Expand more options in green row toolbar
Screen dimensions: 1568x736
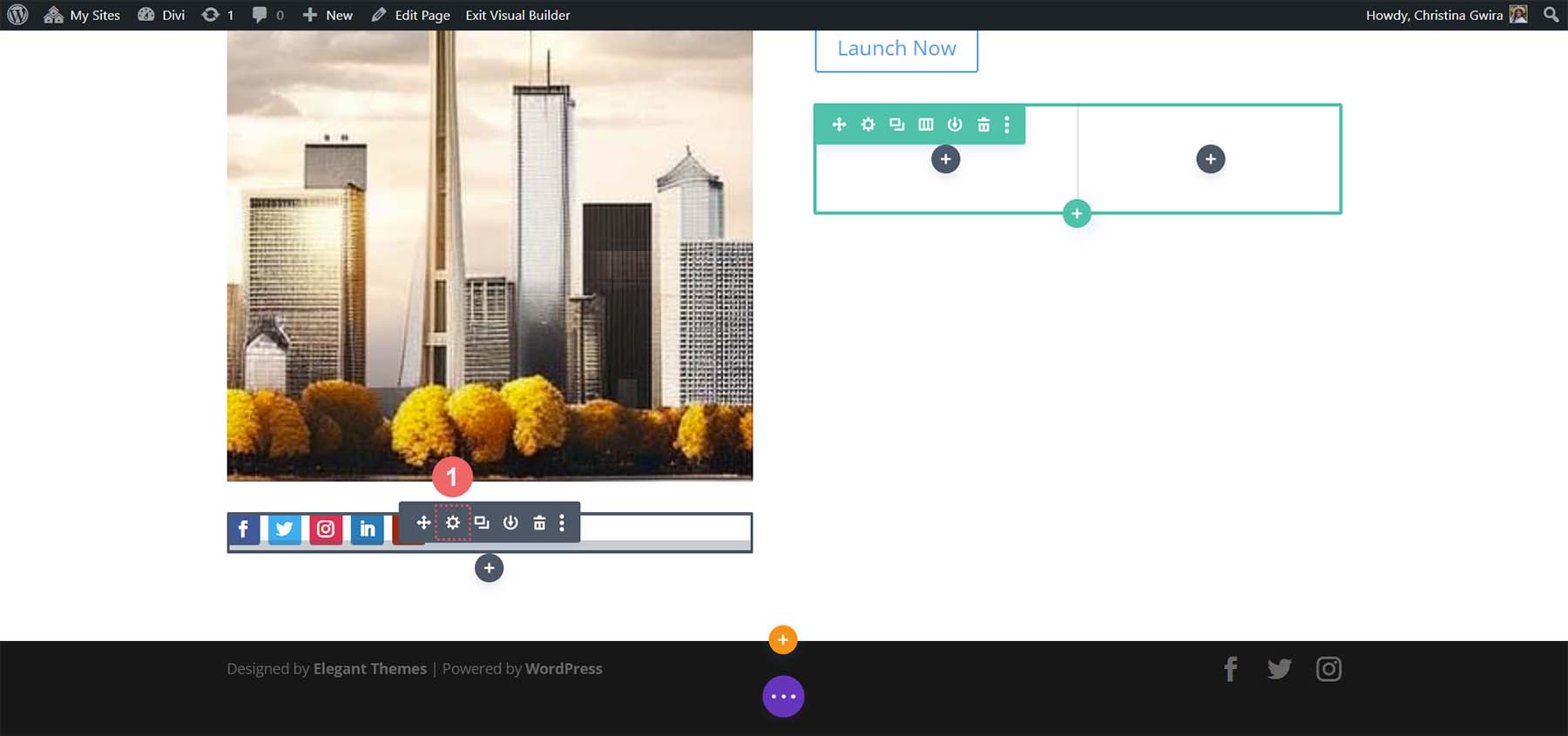[x=1007, y=125]
